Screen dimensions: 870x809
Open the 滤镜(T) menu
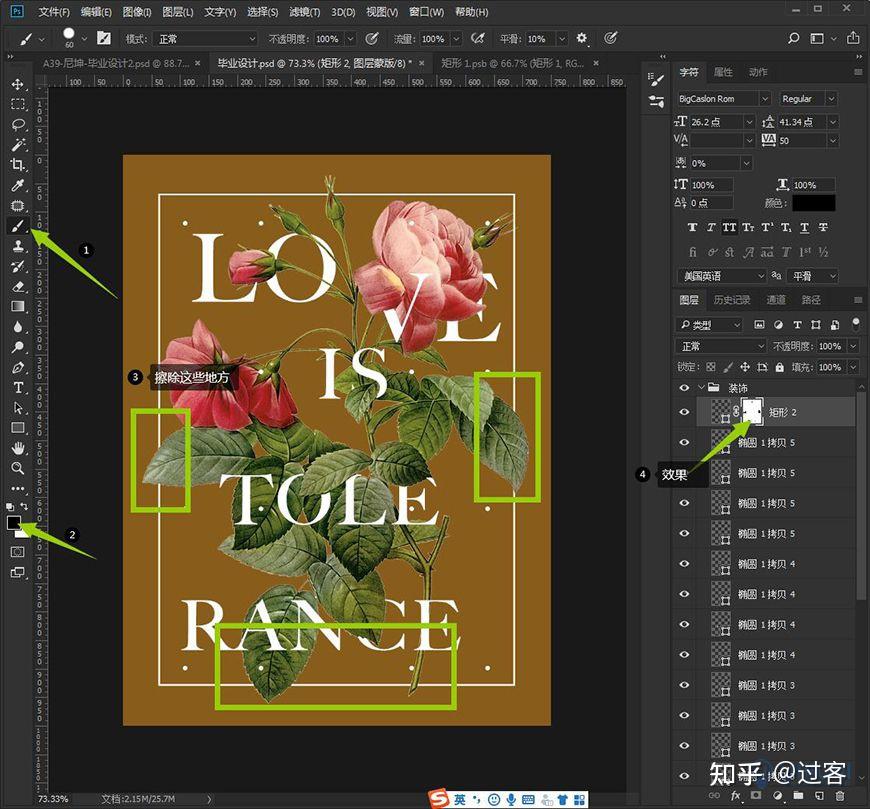coord(305,12)
